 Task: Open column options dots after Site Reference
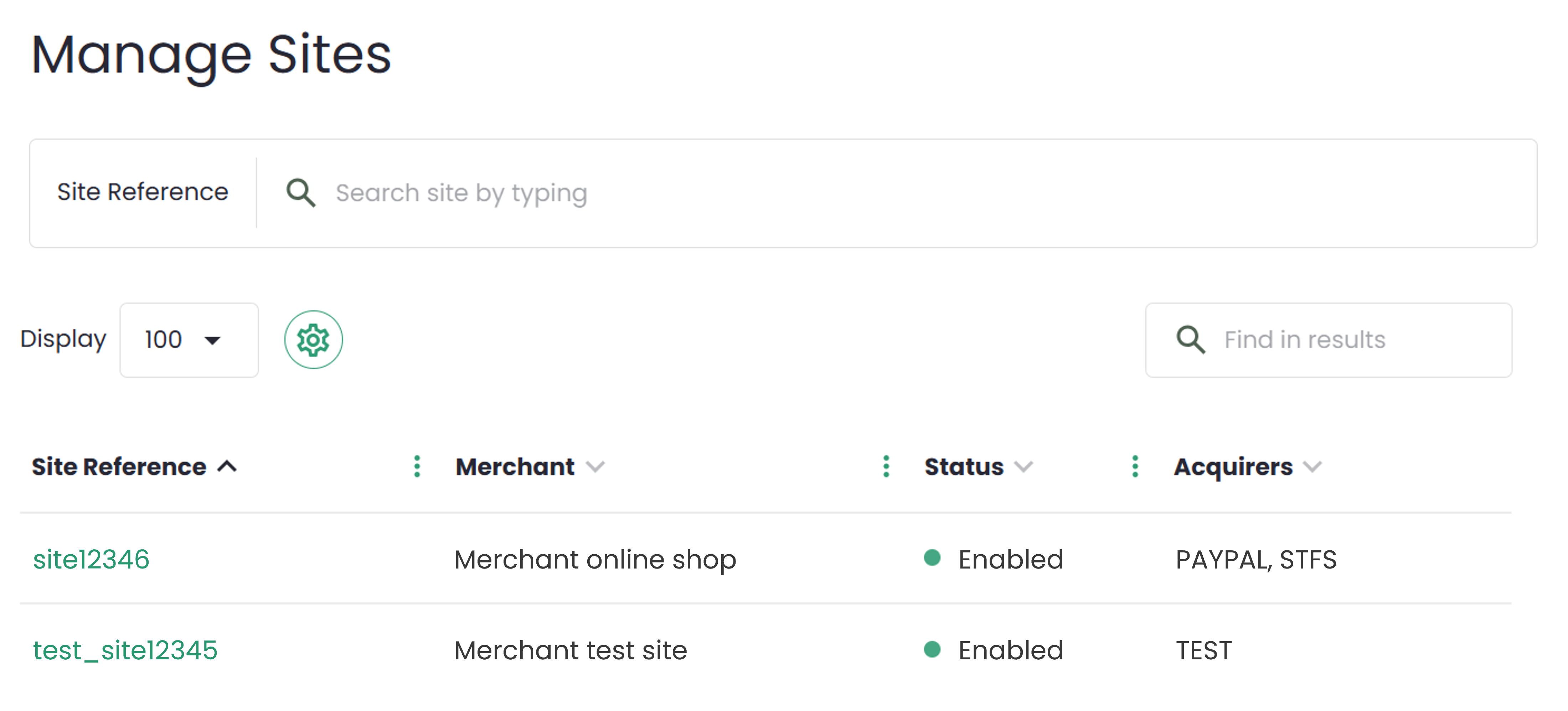coord(417,467)
